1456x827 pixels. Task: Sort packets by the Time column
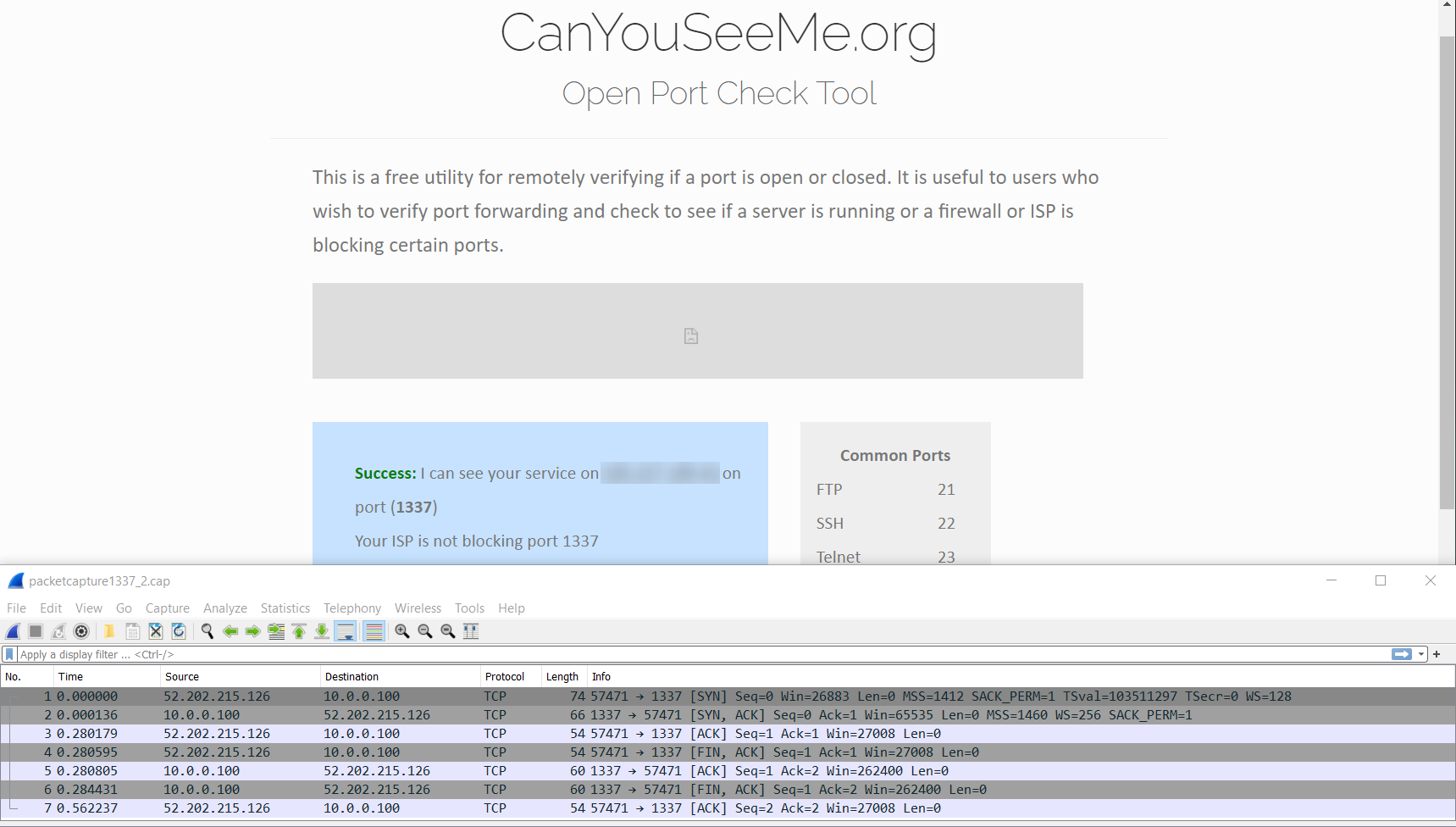pos(107,676)
